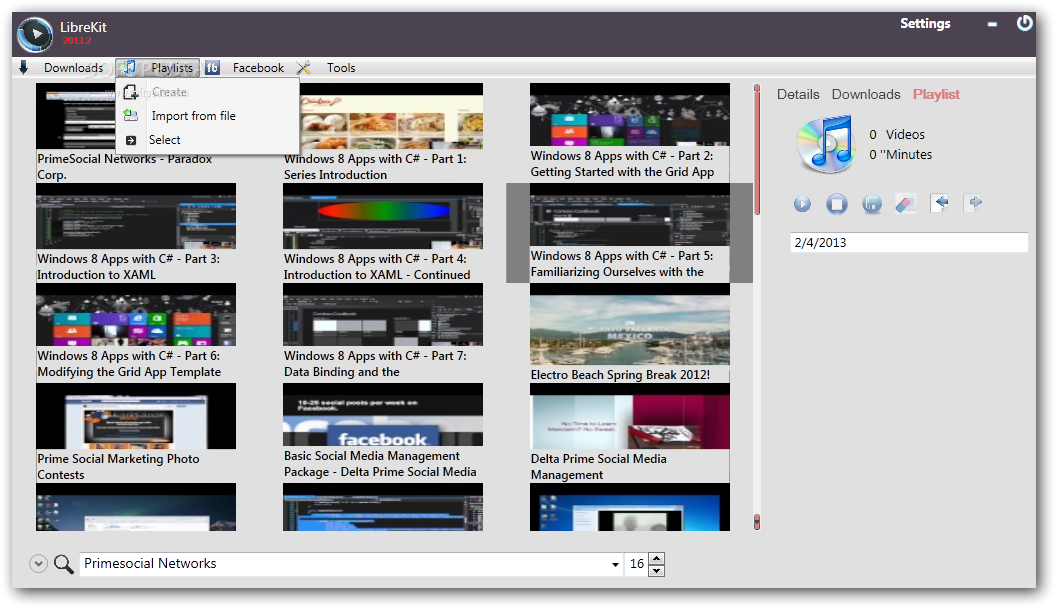Click the '0 Videos' count text
The width and height of the screenshot is (1056, 608).
[896, 135]
